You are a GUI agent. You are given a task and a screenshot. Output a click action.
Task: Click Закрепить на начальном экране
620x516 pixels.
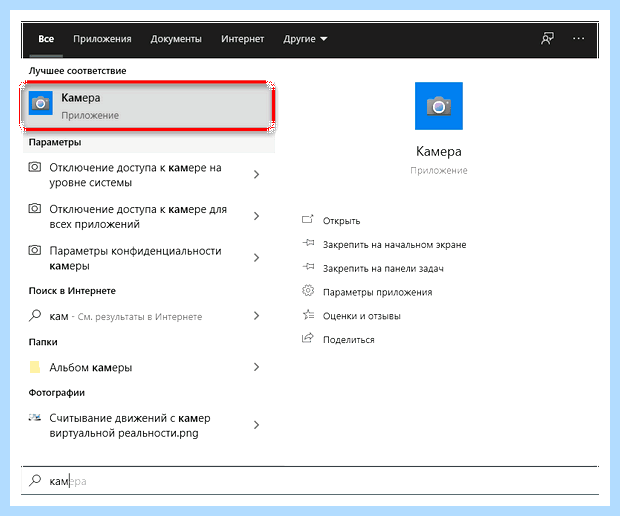394,245
